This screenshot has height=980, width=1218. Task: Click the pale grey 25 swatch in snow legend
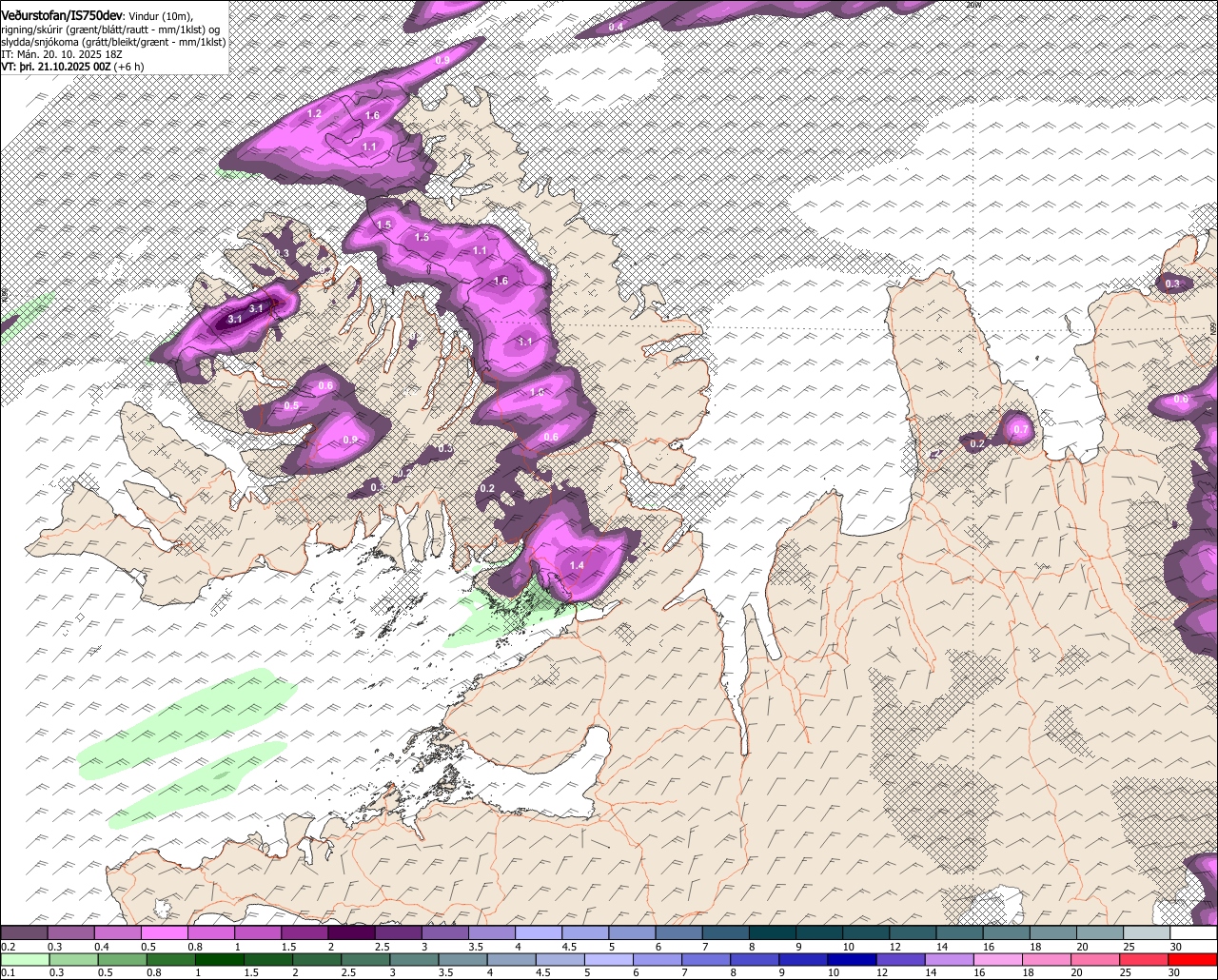tap(1147, 933)
